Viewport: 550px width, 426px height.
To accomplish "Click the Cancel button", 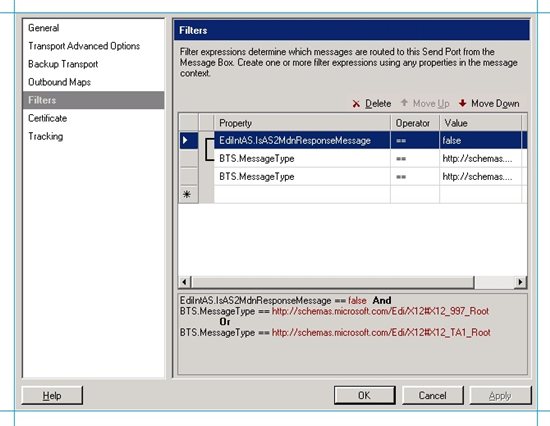I will [x=432, y=395].
